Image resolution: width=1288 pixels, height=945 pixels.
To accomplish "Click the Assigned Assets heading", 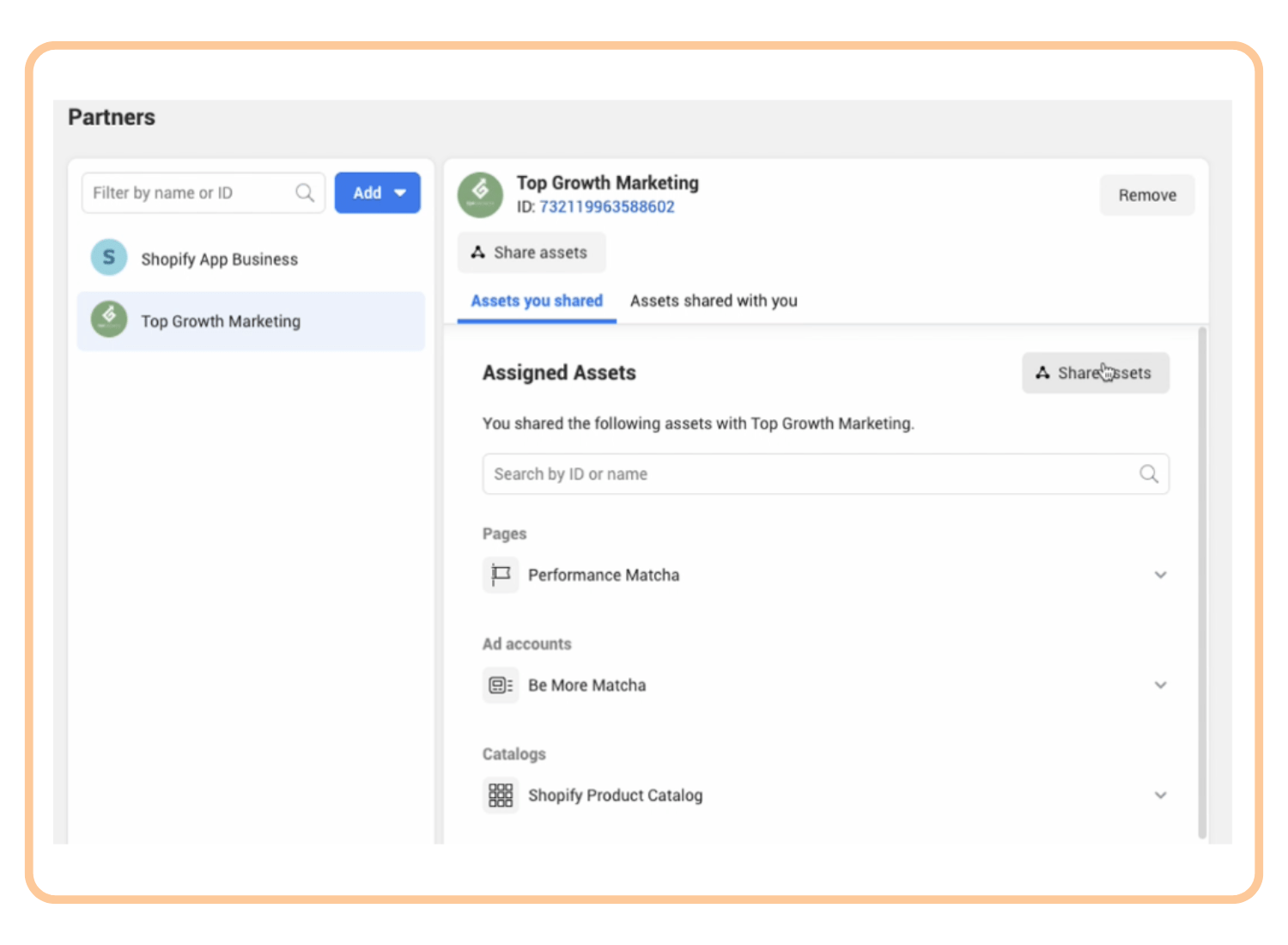I will pyautogui.click(x=559, y=373).
